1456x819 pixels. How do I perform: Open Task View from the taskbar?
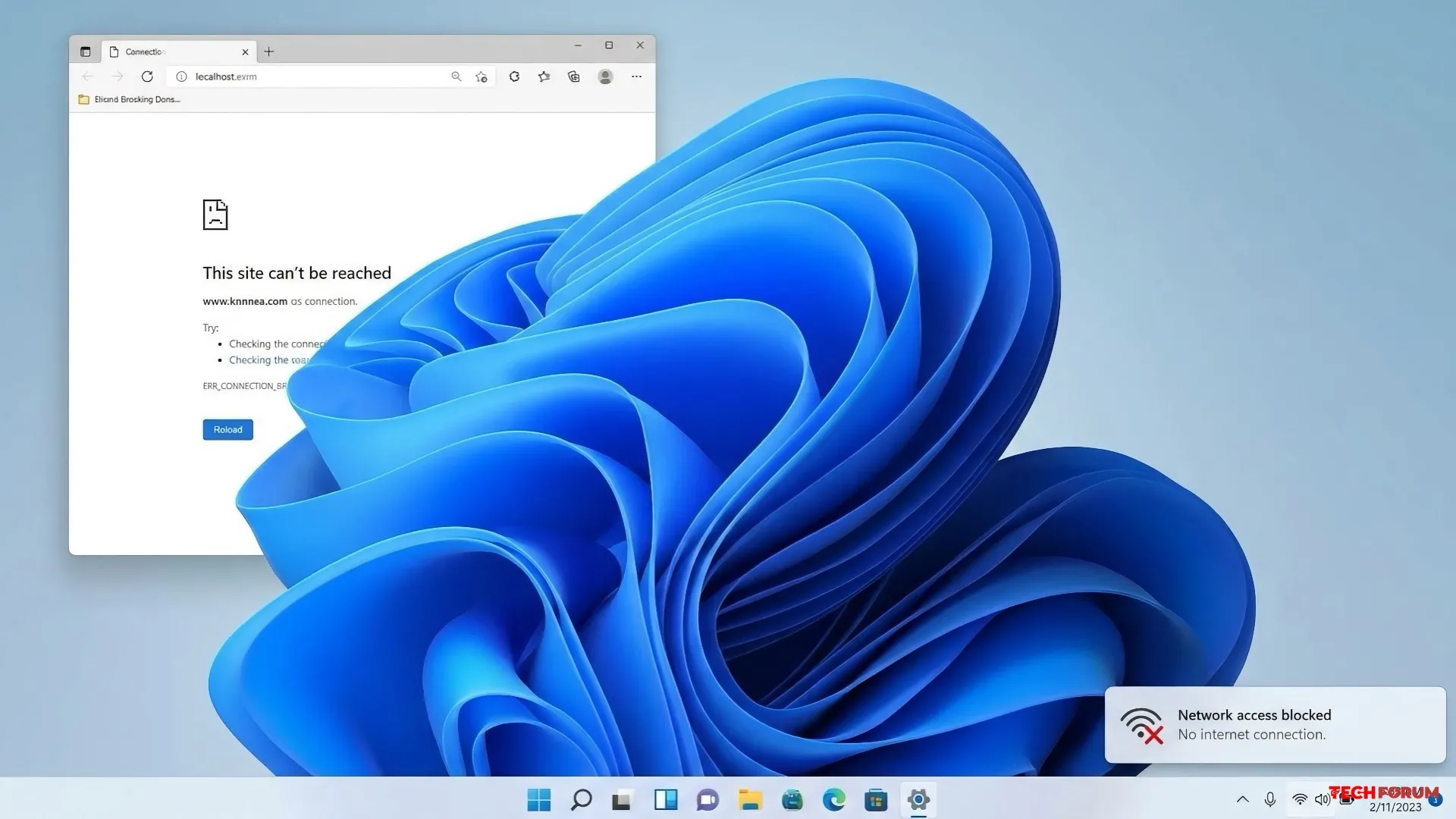(622, 800)
